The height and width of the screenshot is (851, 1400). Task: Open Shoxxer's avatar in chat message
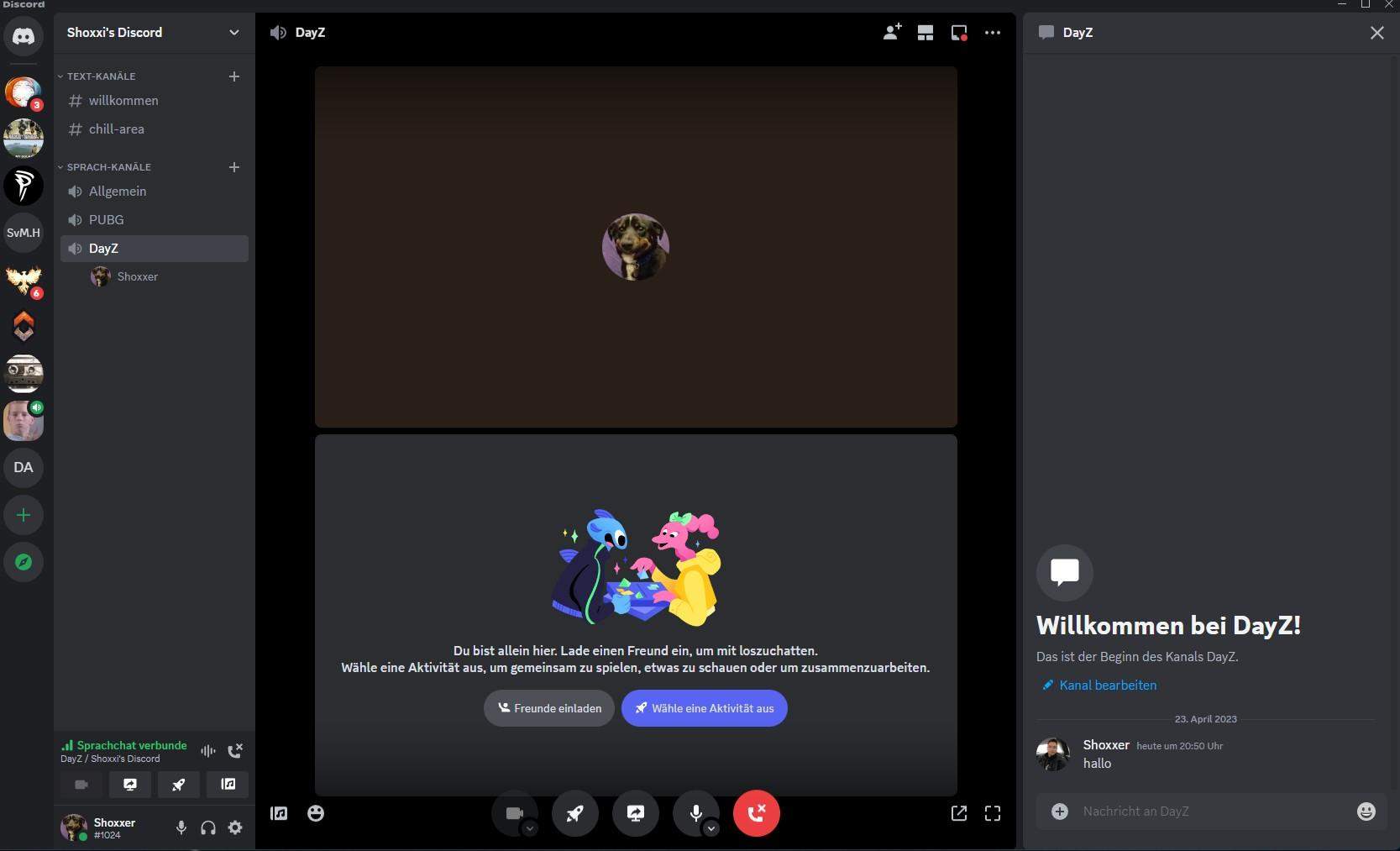(1053, 754)
